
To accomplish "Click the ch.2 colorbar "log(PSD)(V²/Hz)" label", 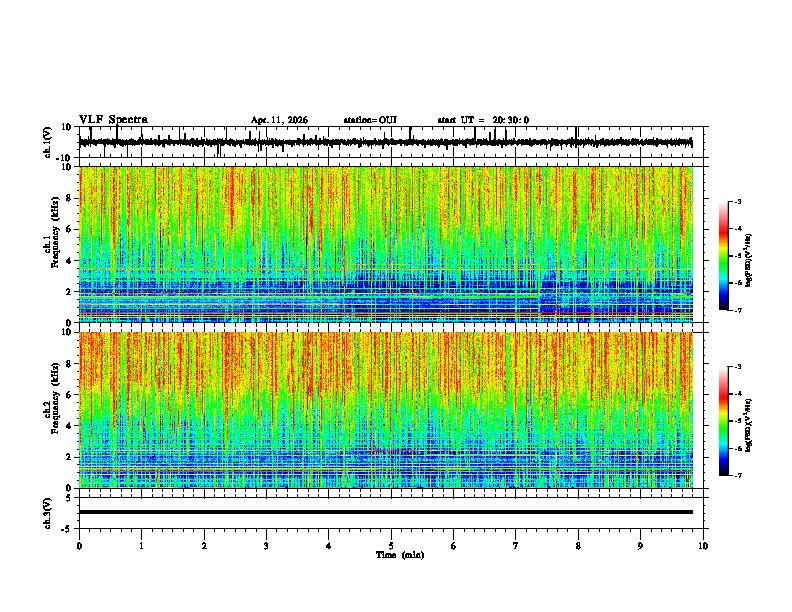I will point(749,425).
